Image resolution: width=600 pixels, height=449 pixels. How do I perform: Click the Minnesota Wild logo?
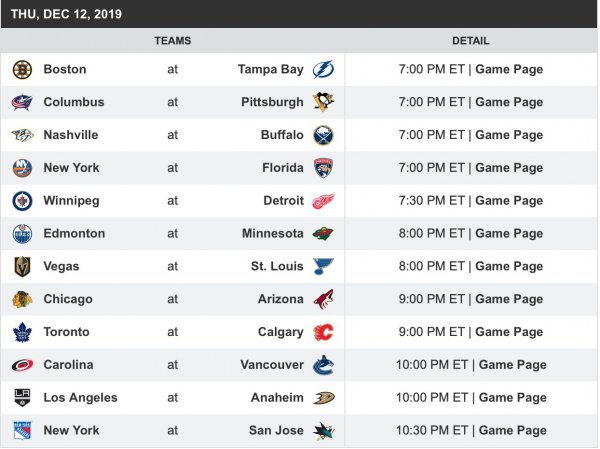coord(323,234)
